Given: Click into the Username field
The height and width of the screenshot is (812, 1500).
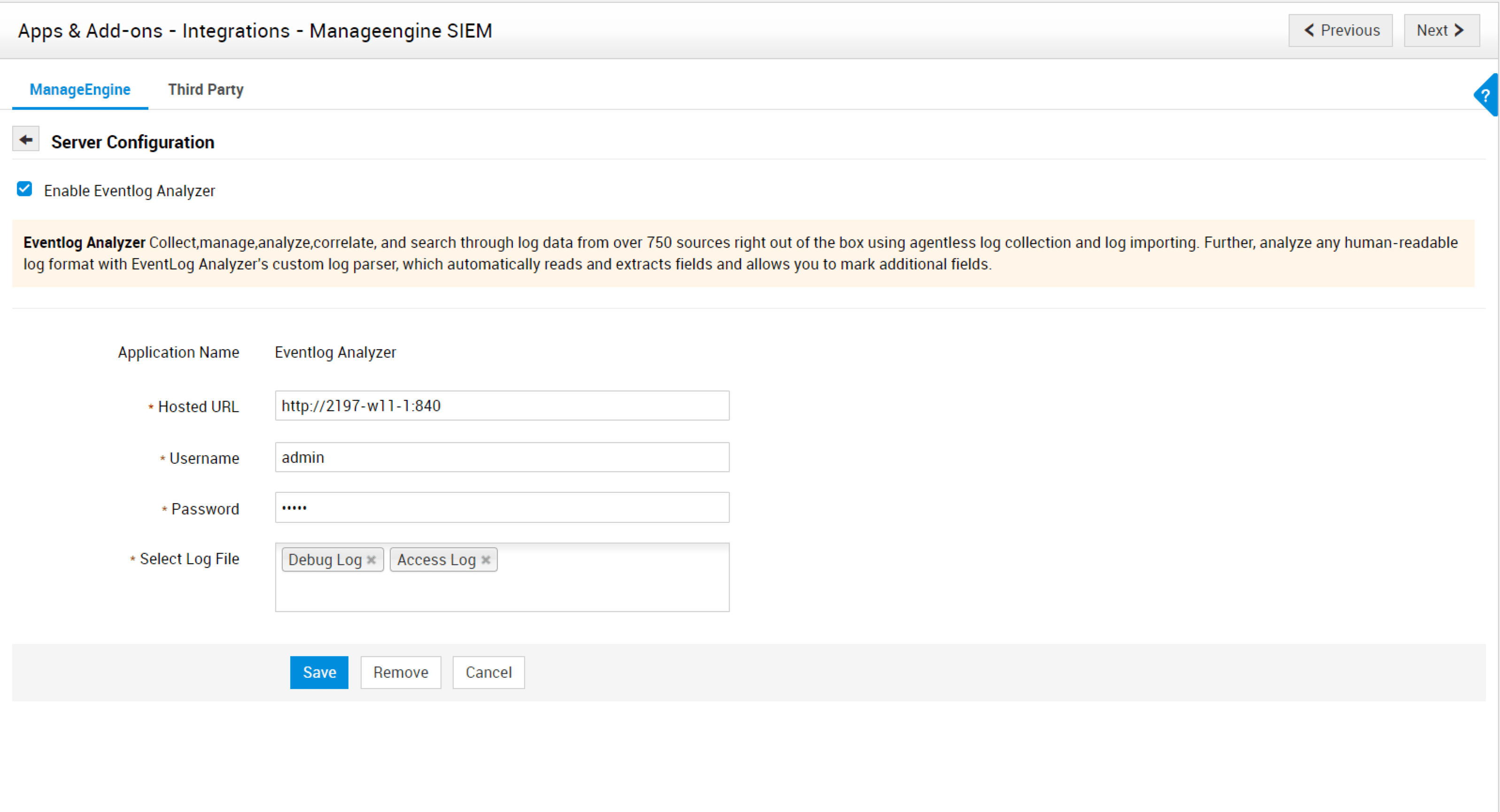Looking at the screenshot, I should pos(502,457).
